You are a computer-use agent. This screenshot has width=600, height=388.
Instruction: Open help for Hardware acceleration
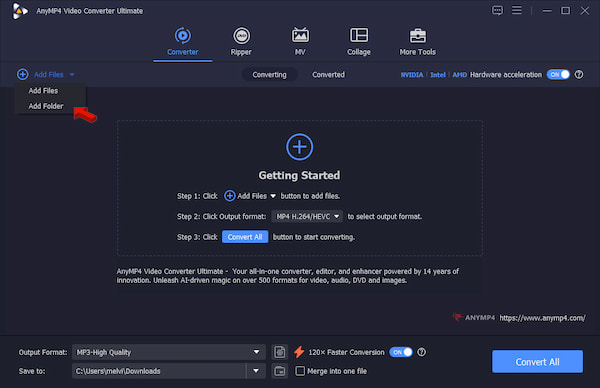579,75
